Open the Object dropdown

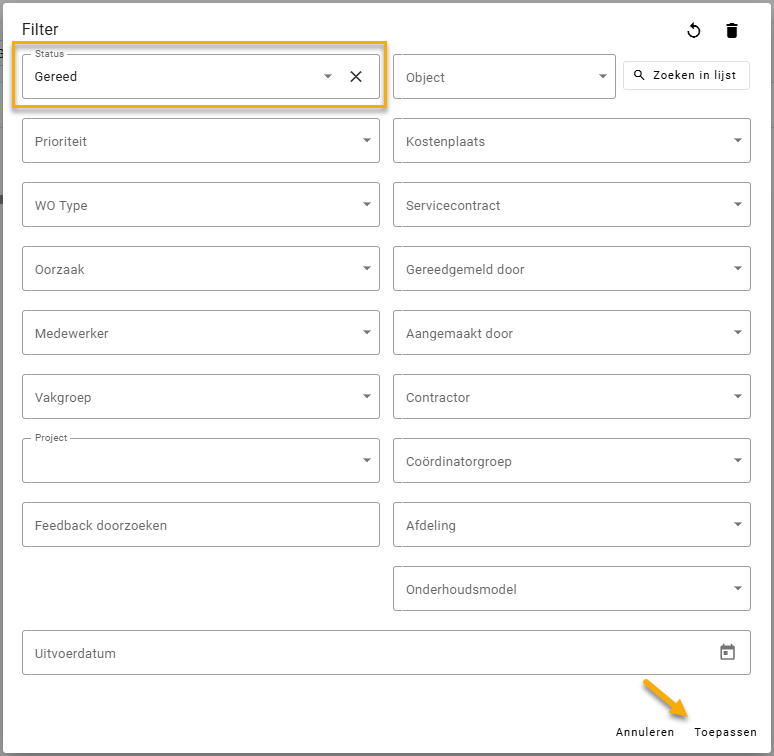tap(504, 77)
